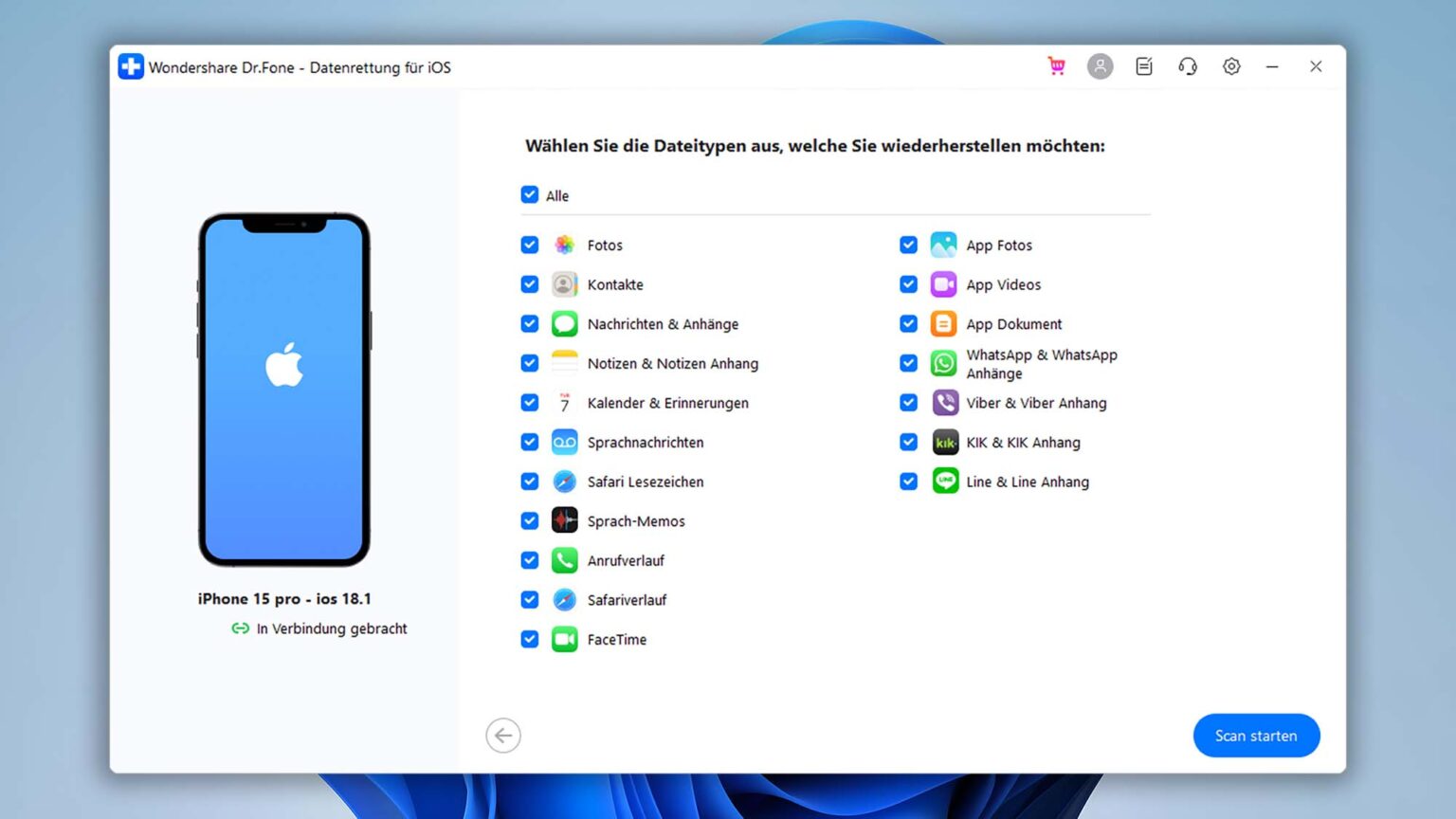
Task: Uncheck the Sprach-Memos checkbox
Action: [x=530, y=521]
